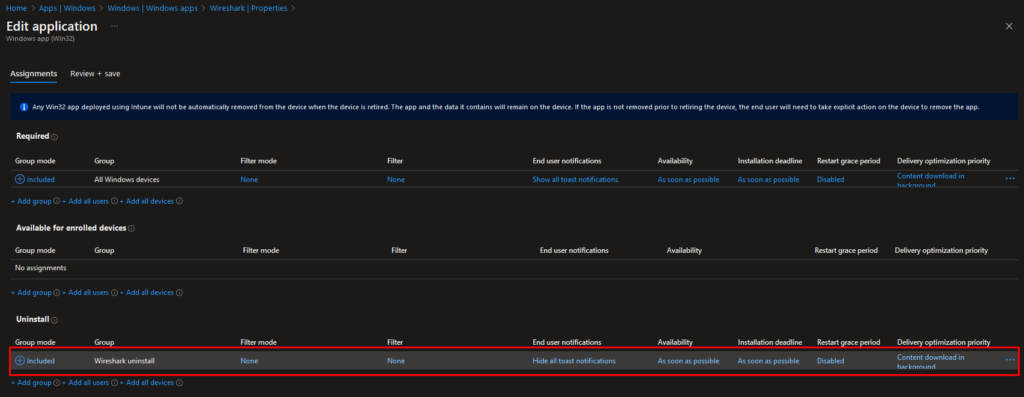Viewport: 1024px width, 397px height.
Task: Switch to the Review + save tab
Action: tap(95, 74)
